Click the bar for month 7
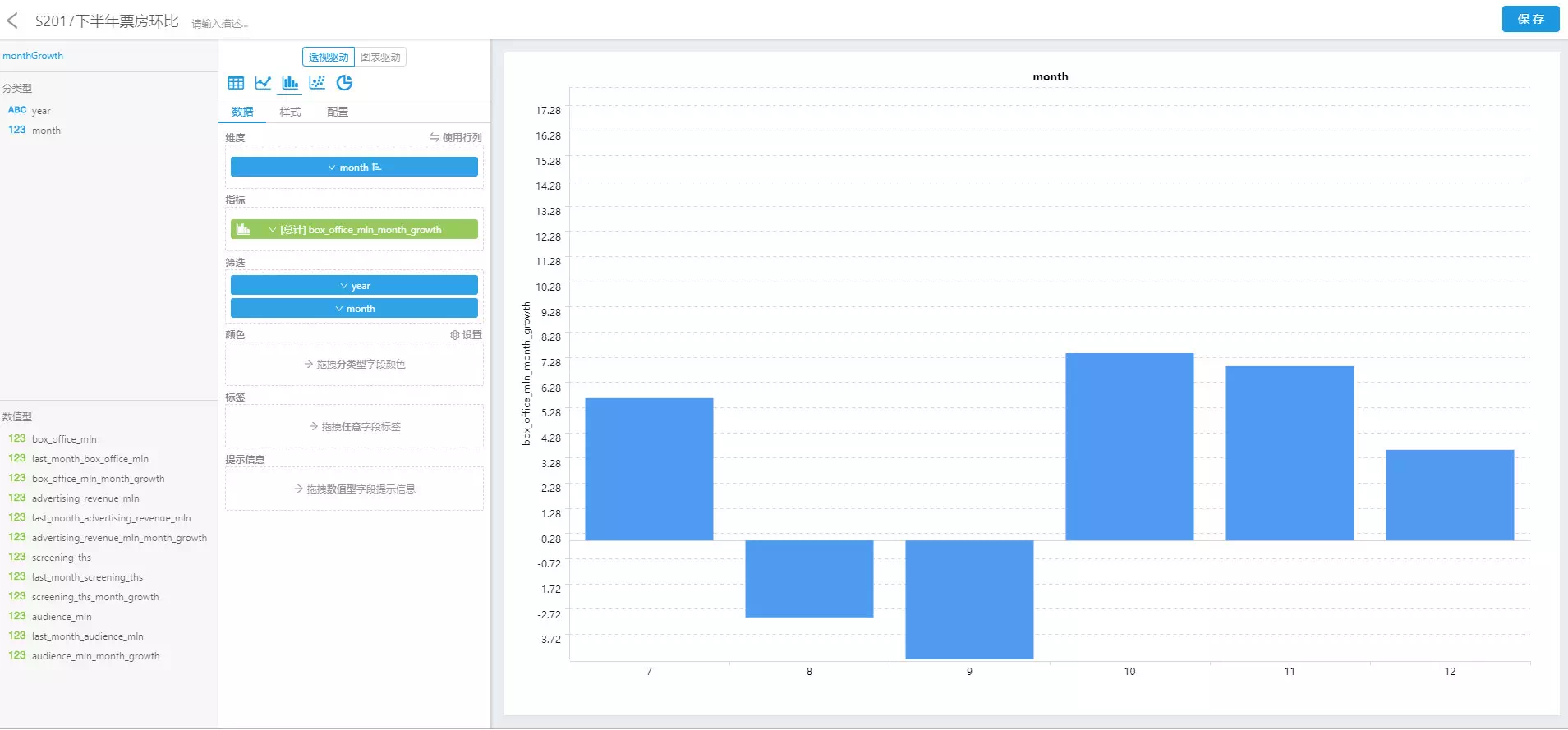 (x=649, y=469)
